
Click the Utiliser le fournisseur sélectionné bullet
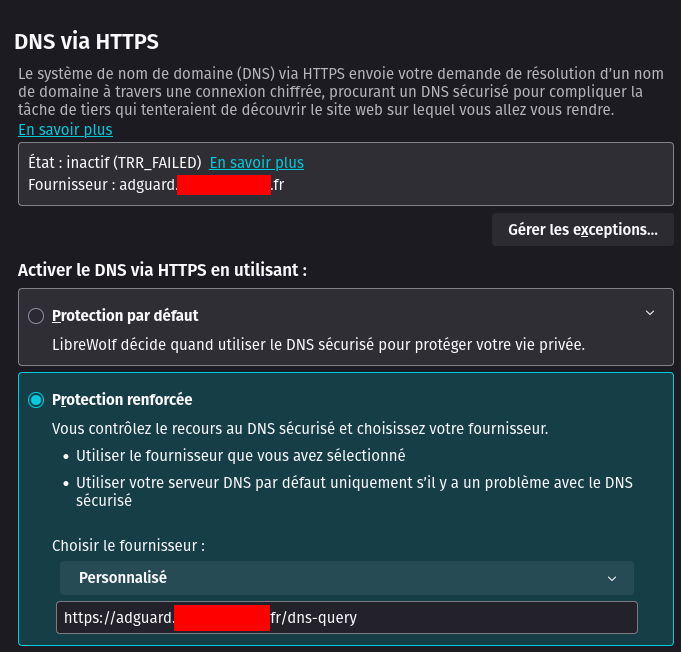click(240, 456)
